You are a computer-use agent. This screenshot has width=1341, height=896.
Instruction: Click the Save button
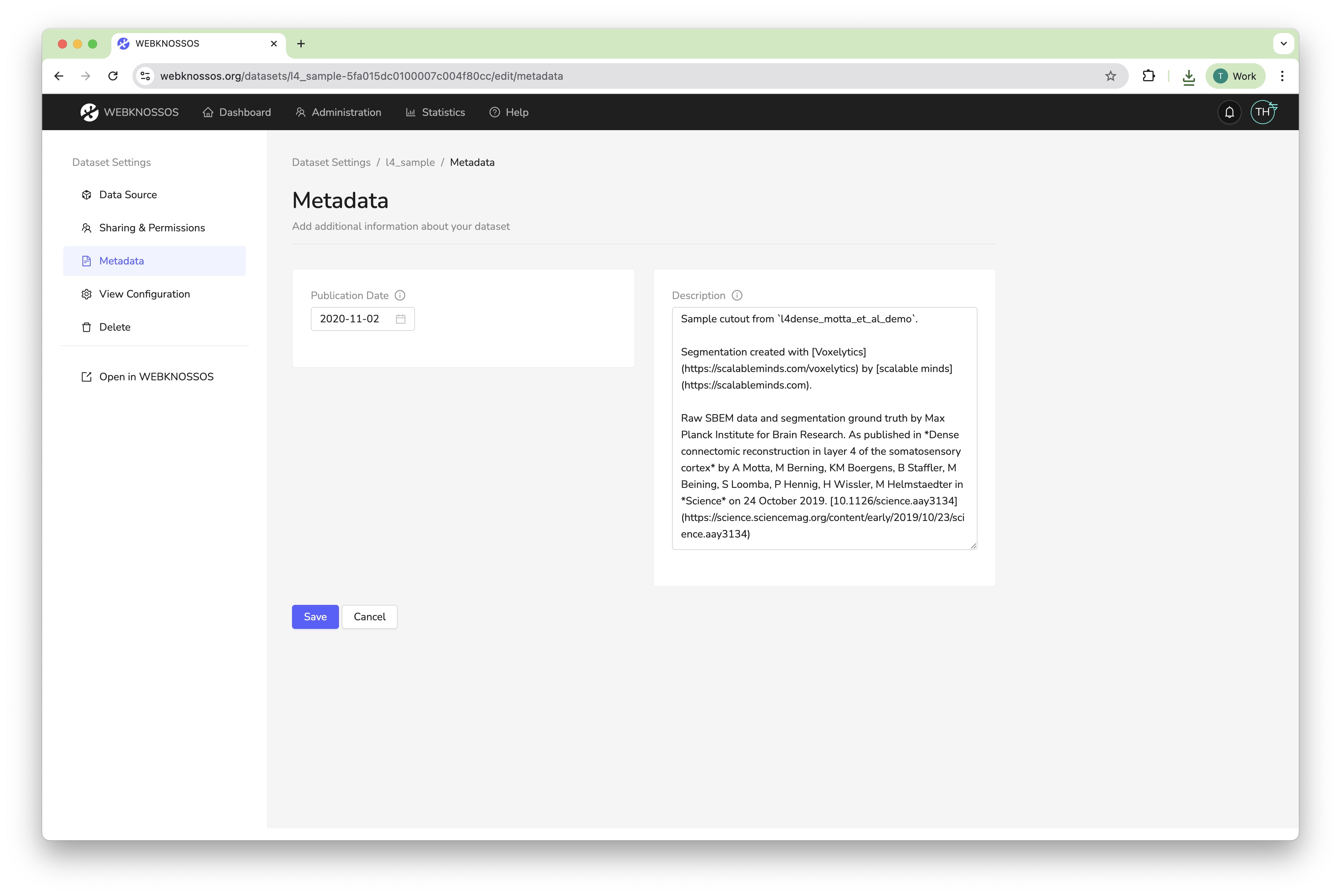pos(315,617)
